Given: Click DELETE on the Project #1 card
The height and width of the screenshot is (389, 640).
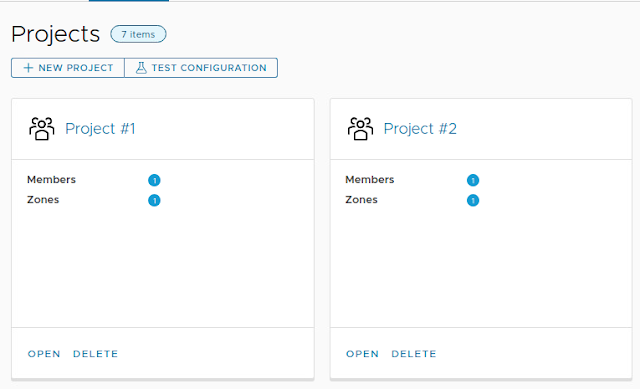Looking at the screenshot, I should pos(96,354).
